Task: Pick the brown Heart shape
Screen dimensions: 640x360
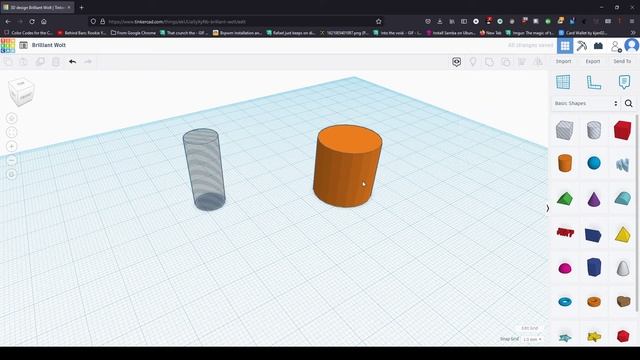Action: point(623,301)
